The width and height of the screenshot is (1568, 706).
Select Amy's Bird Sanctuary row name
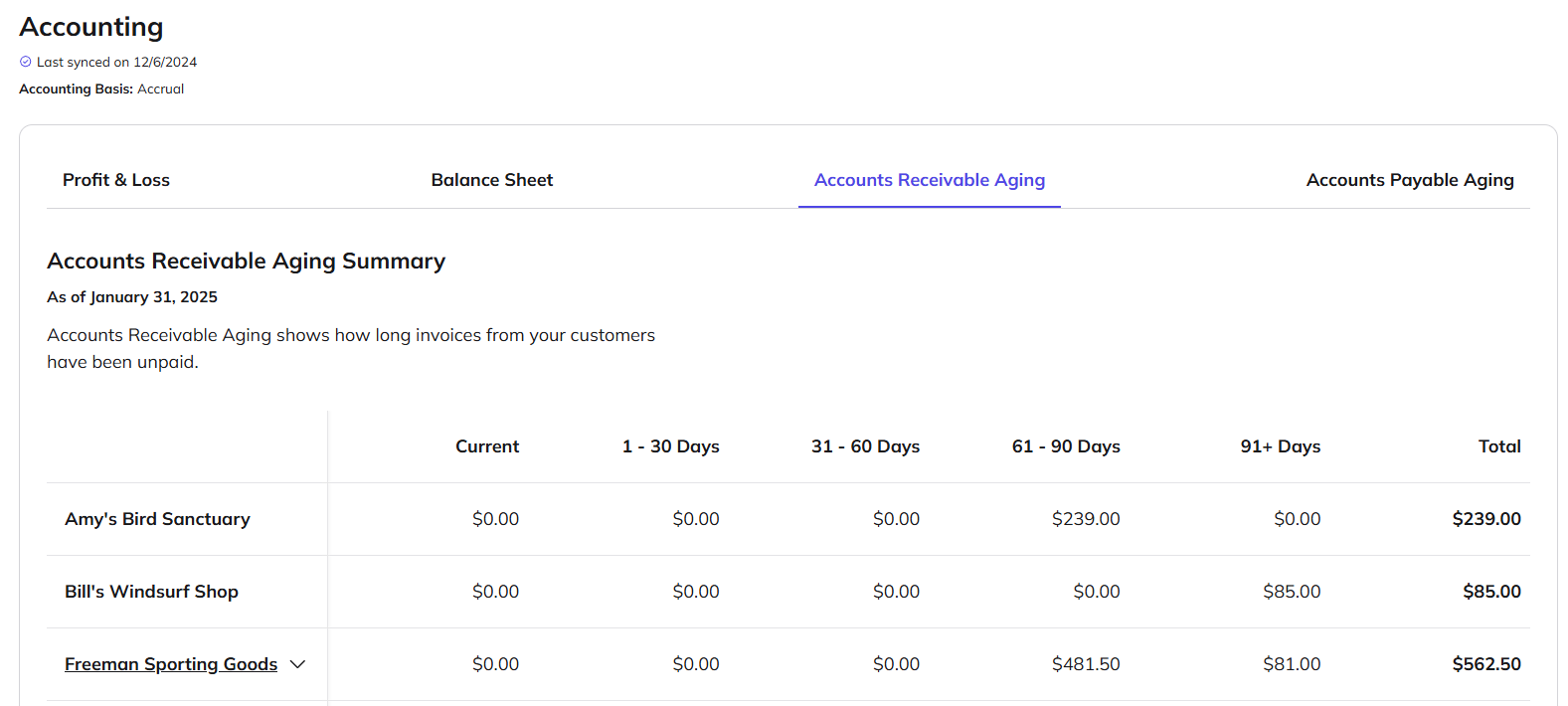pos(157,519)
